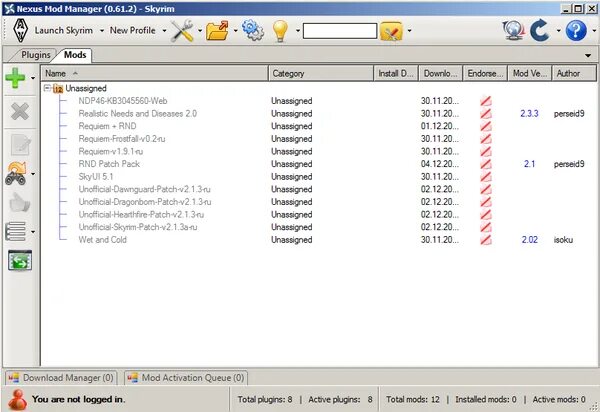This screenshot has width=600, height=412.
Task: Toggle endorsement icon for SkyUI 5.1
Action: click(x=486, y=177)
